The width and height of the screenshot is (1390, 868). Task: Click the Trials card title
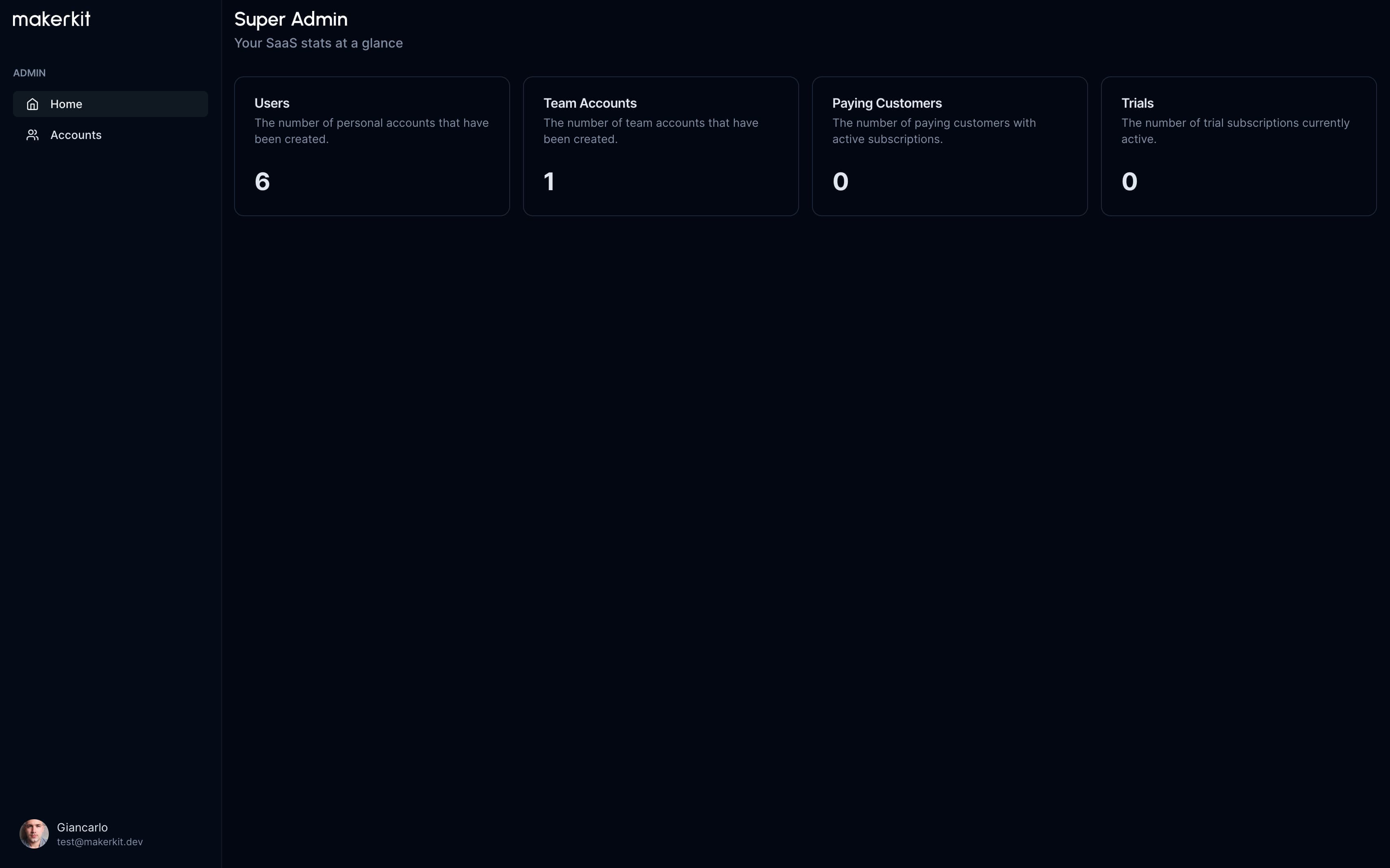[1137, 103]
